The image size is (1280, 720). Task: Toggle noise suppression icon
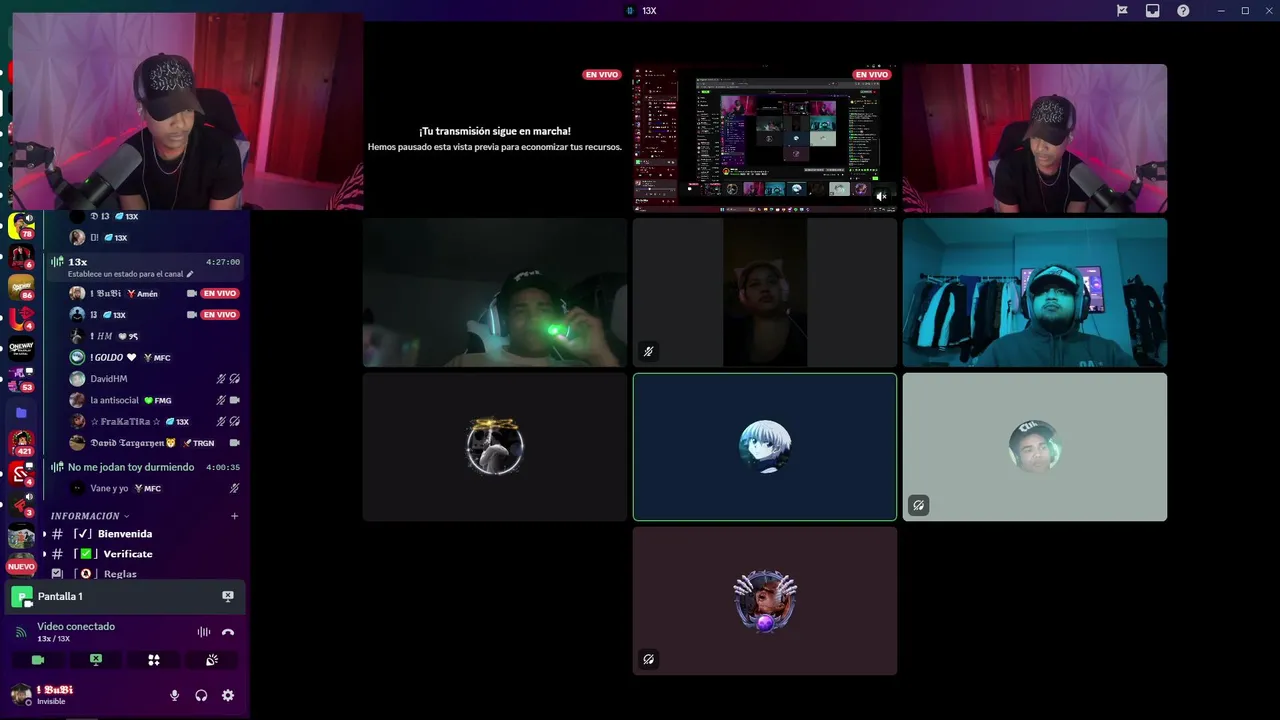point(203,632)
